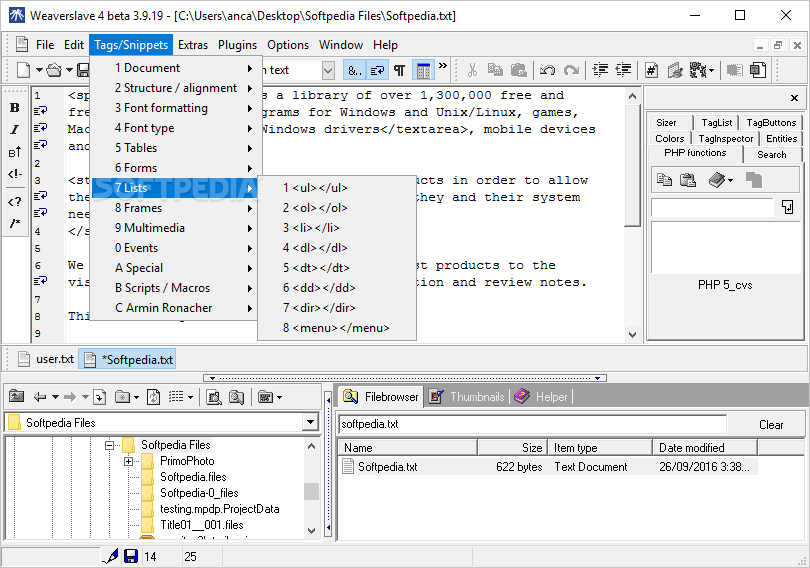This screenshot has width=810, height=568.
Task: Choose '1 <ul></ul>' from Lists submenu
Action: click(x=337, y=188)
